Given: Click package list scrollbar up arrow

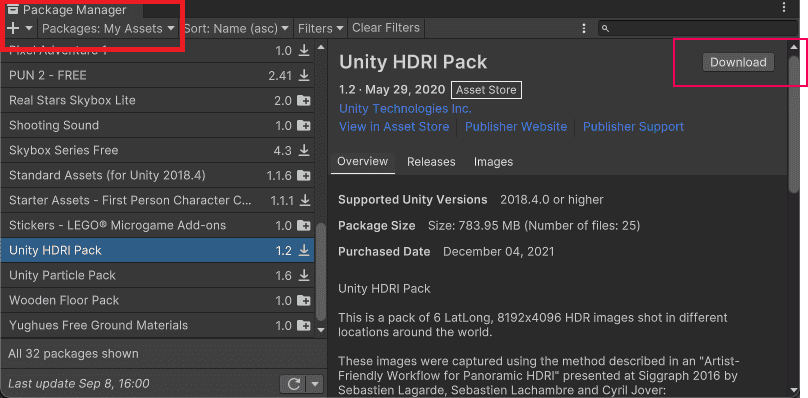Looking at the screenshot, I should point(321,47).
